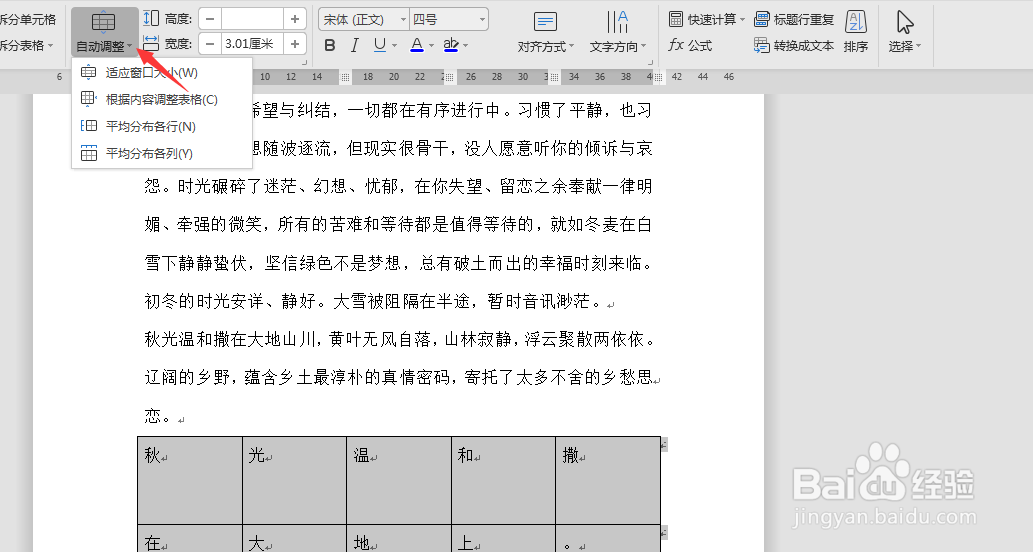The image size is (1033, 552).
Task: Open the font color dropdown arrow
Action: pyautogui.click(x=431, y=45)
